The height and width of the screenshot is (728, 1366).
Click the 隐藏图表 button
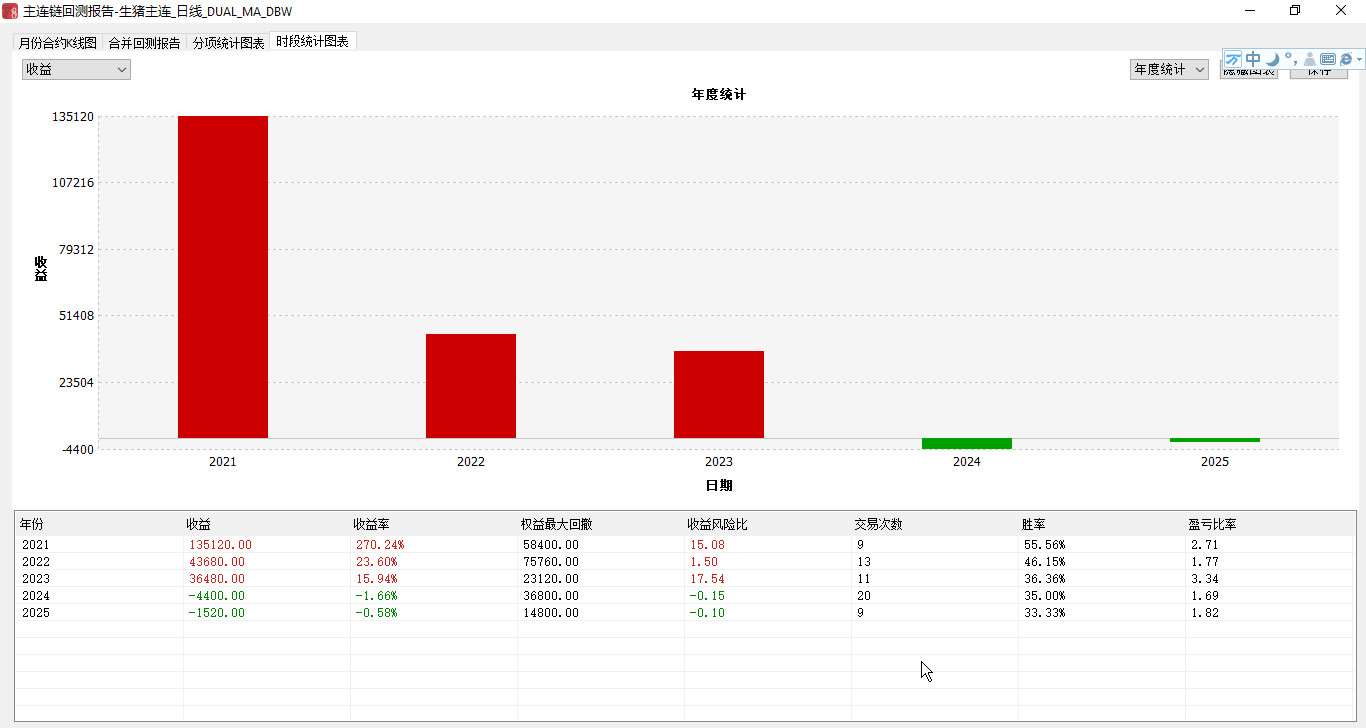point(1249,73)
